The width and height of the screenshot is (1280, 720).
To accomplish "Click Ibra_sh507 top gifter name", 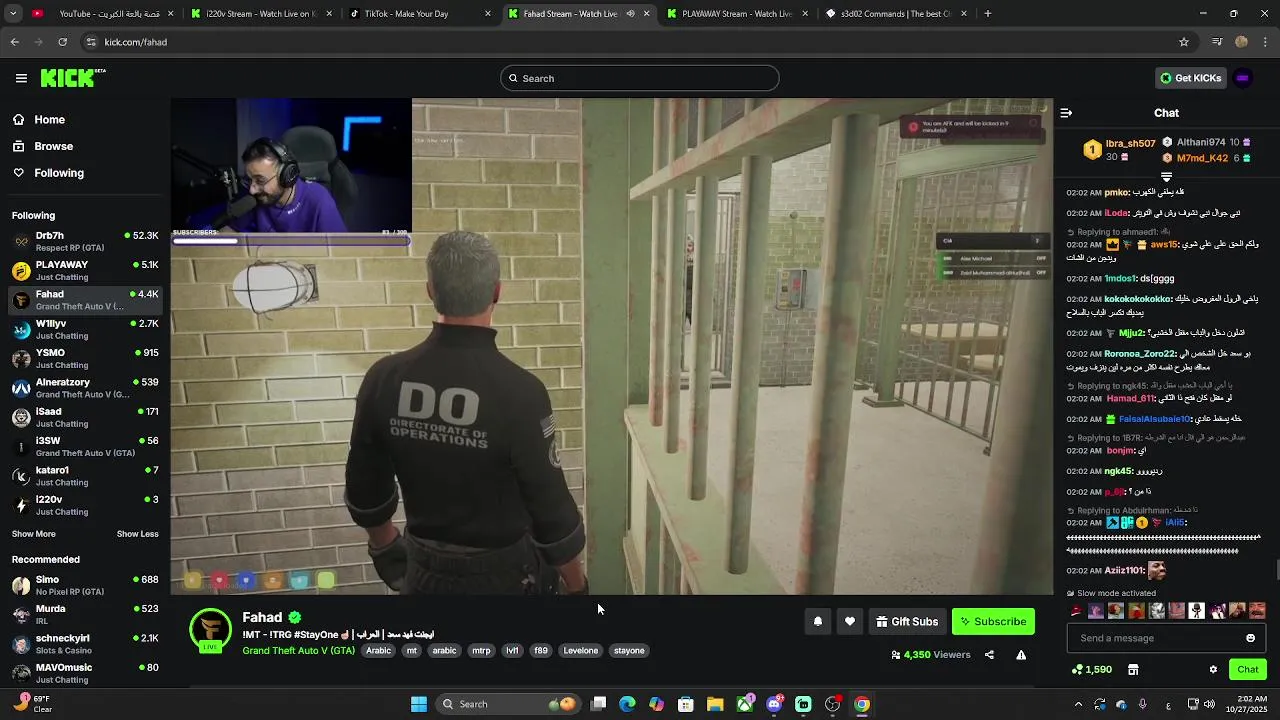I will pyautogui.click(x=1130, y=144).
